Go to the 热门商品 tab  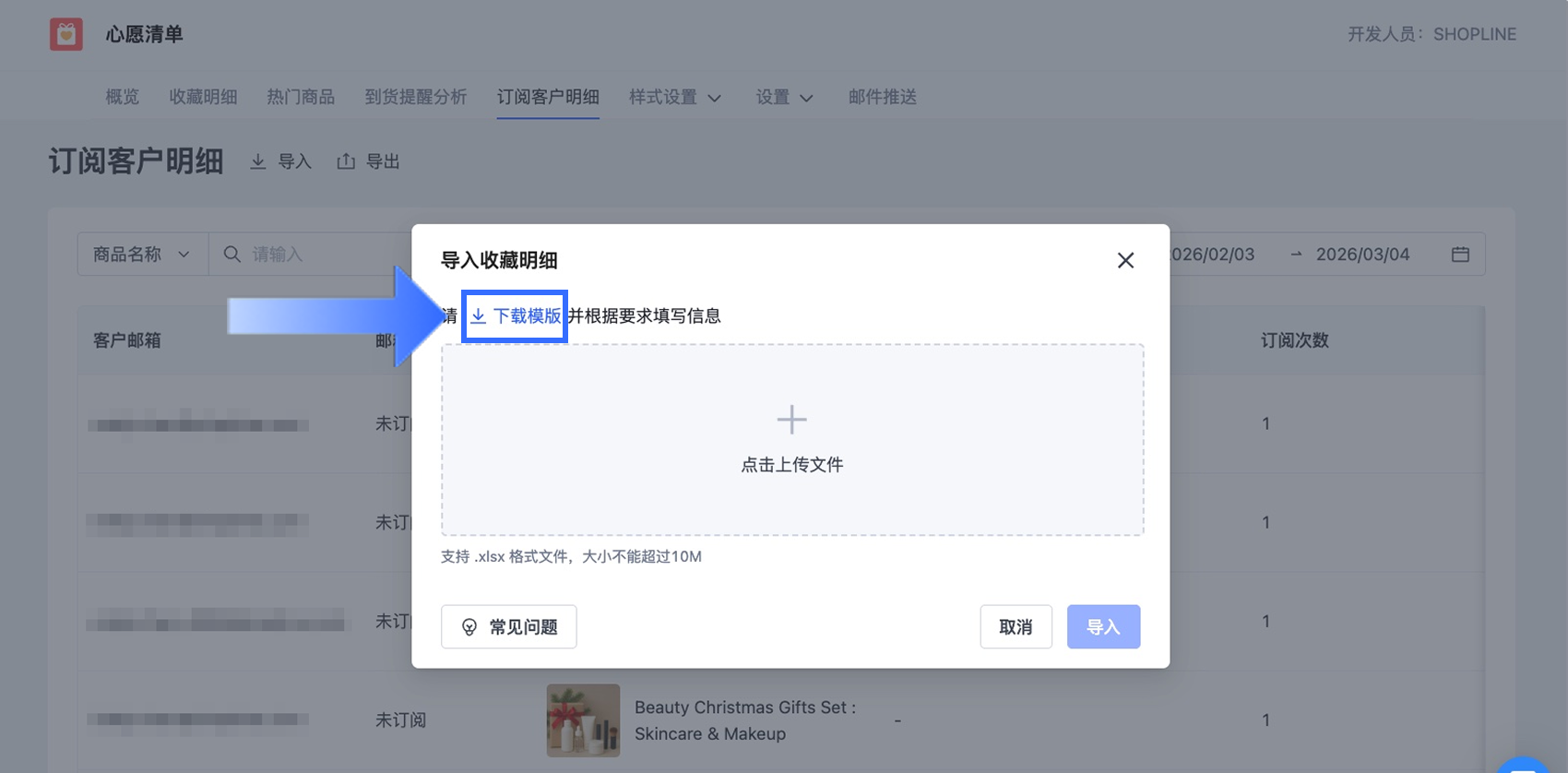(x=301, y=97)
